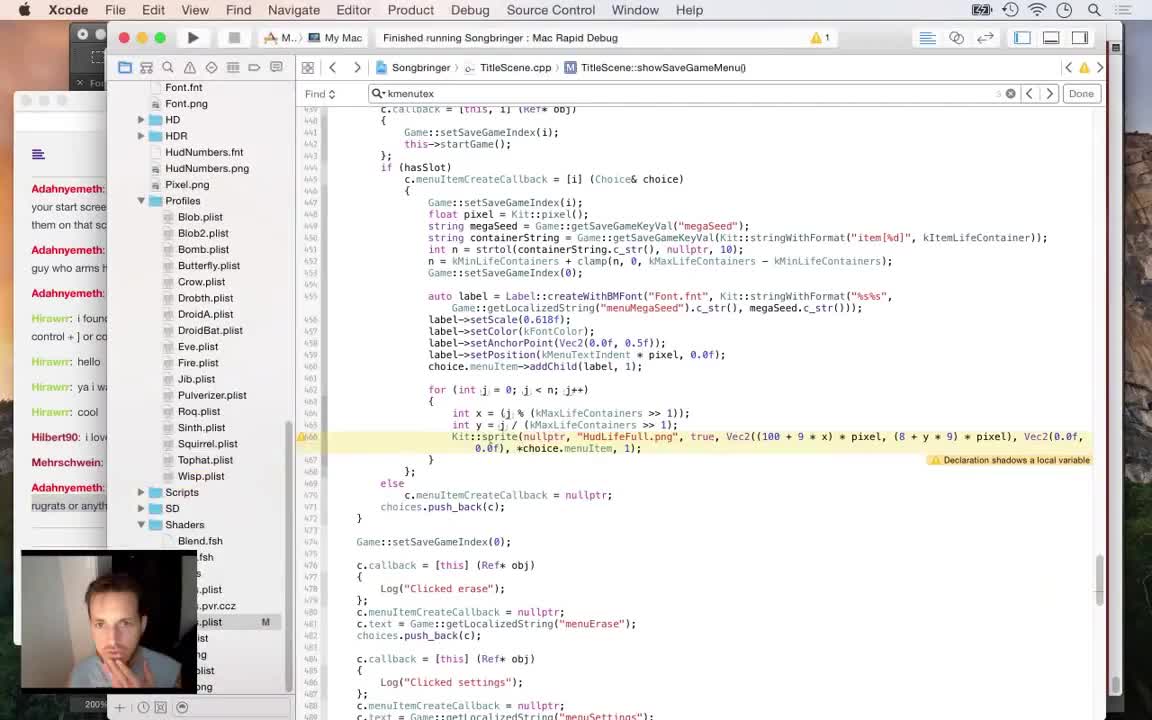The height and width of the screenshot is (720, 1152).
Task: Toggle the Navigator panel
Action: [1022, 38]
